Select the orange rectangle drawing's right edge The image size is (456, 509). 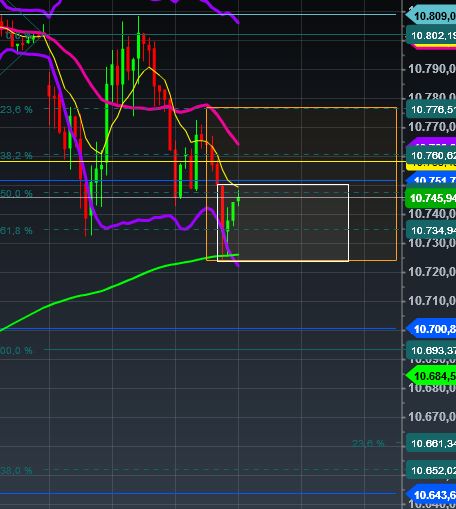(397, 184)
